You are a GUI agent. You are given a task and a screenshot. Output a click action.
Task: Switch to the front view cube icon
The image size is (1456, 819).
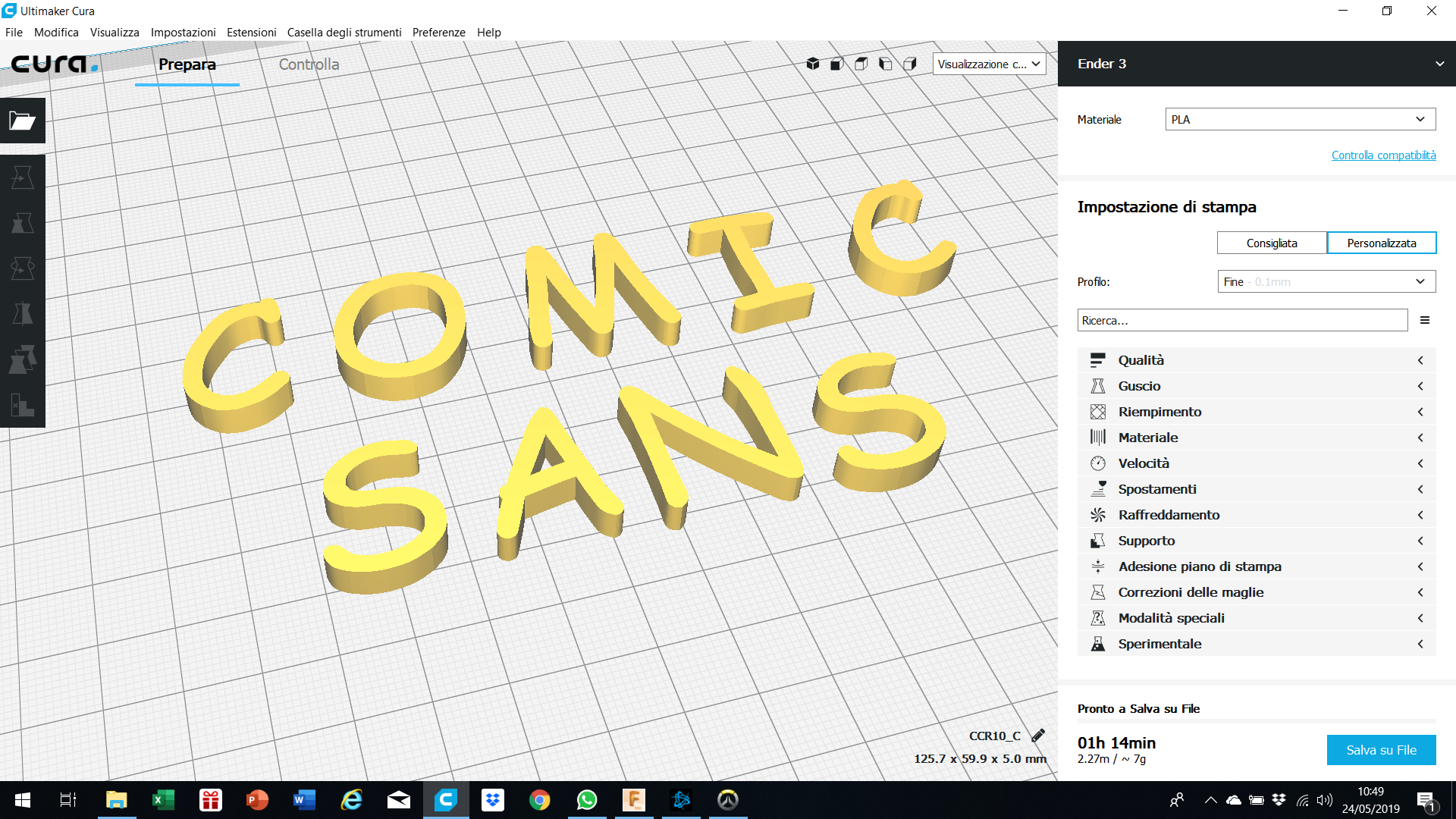(836, 64)
